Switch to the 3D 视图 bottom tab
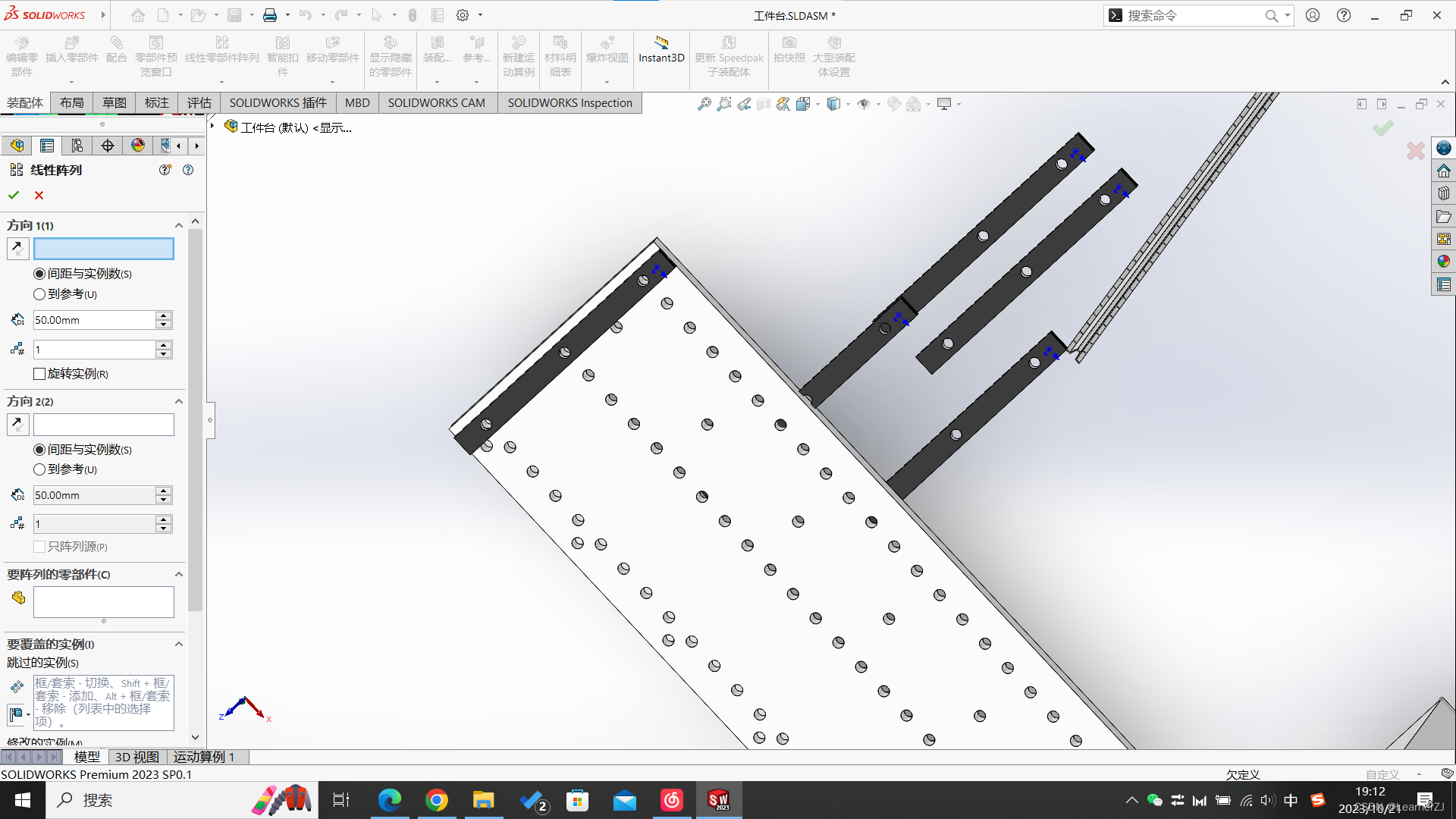Viewport: 1456px width, 819px height. tap(136, 757)
